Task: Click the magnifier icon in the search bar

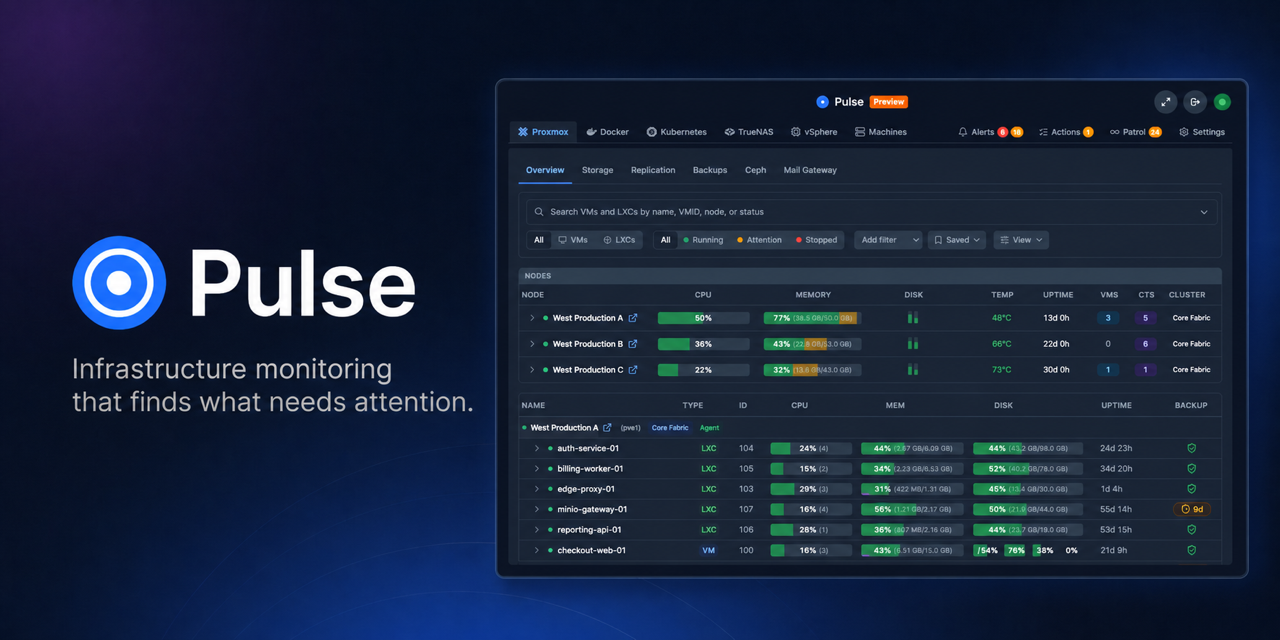Action: (539, 212)
